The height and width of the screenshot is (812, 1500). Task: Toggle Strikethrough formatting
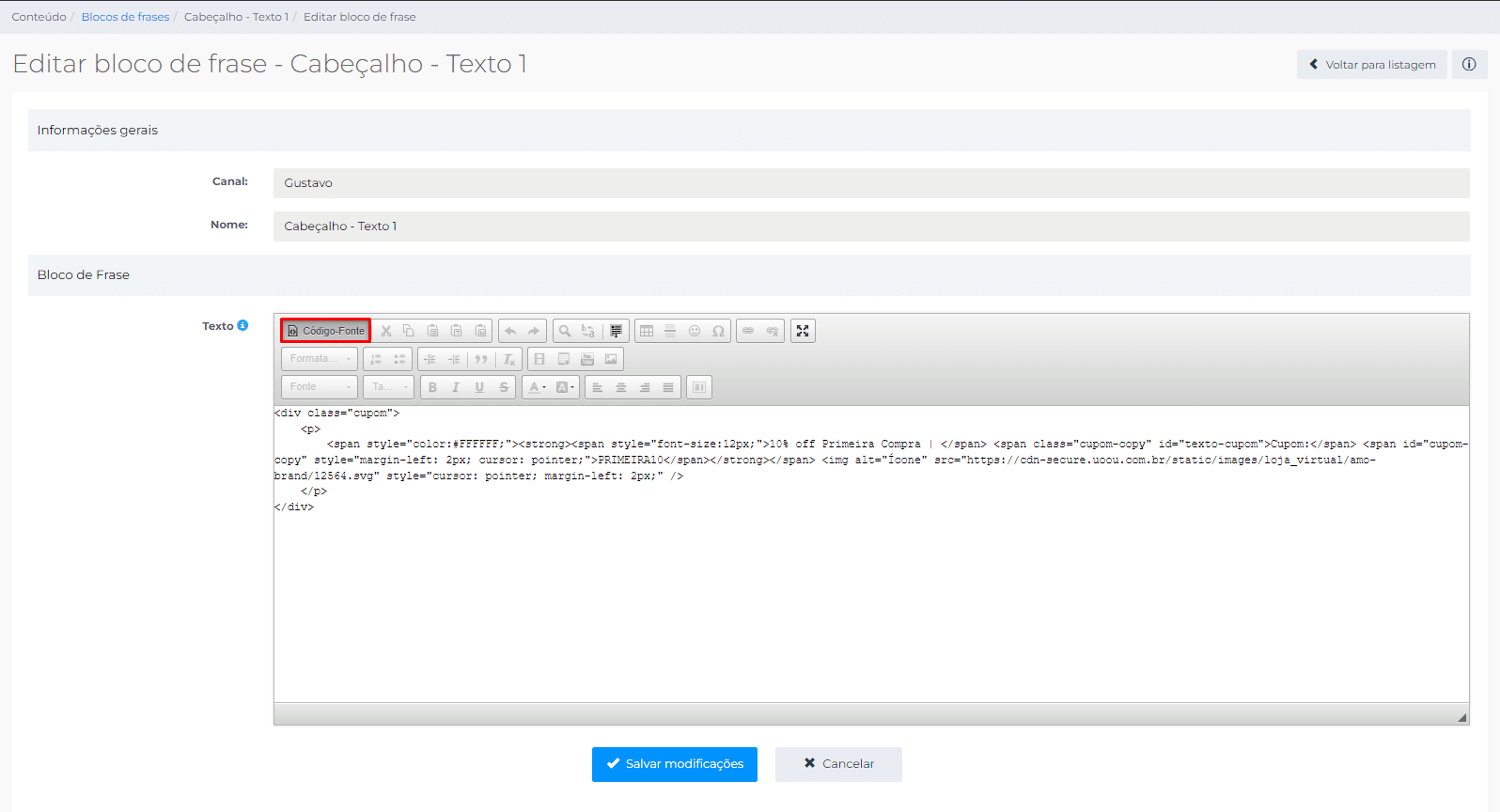504,387
